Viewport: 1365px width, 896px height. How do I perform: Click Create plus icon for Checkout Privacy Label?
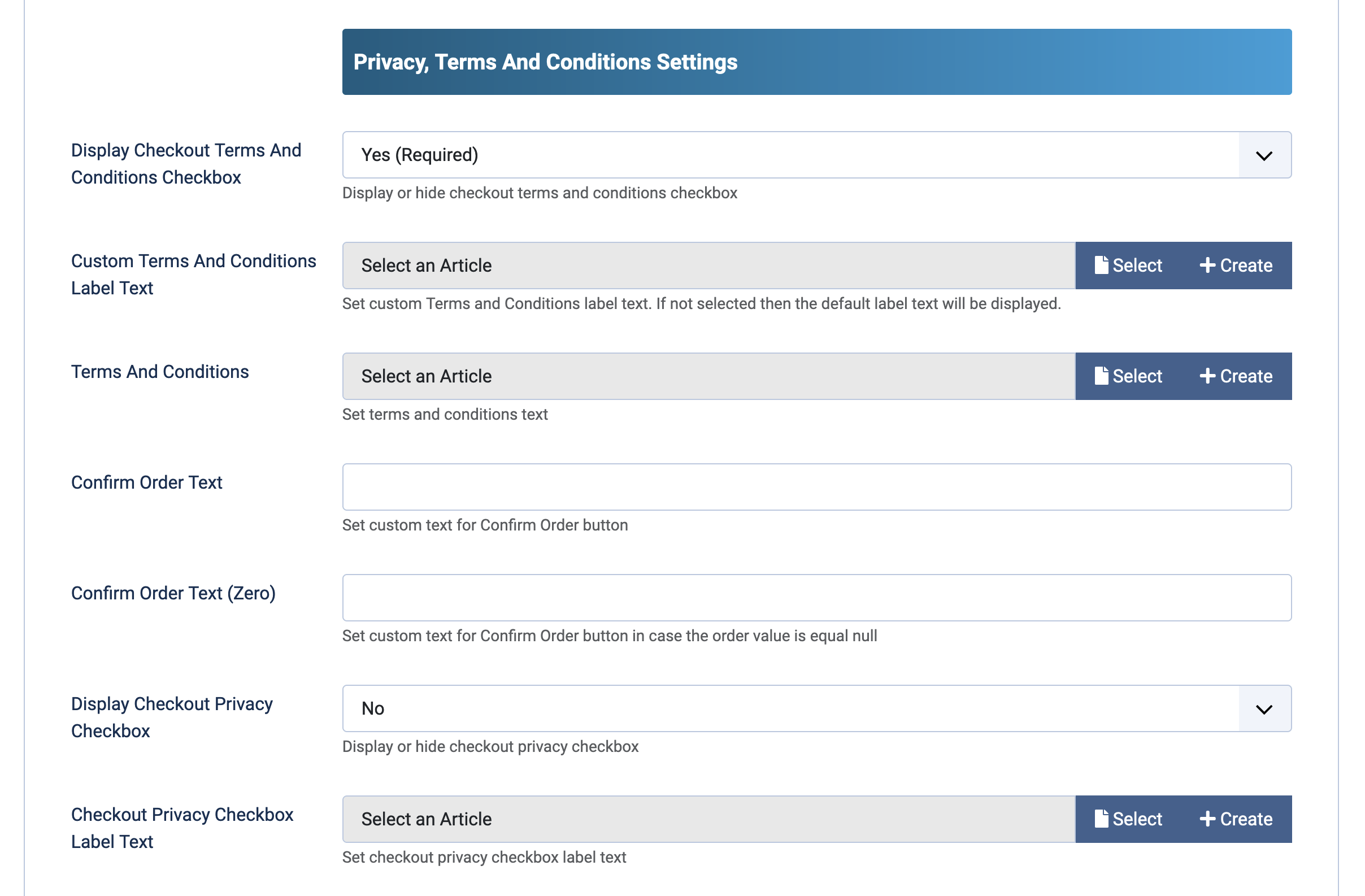tap(1207, 819)
